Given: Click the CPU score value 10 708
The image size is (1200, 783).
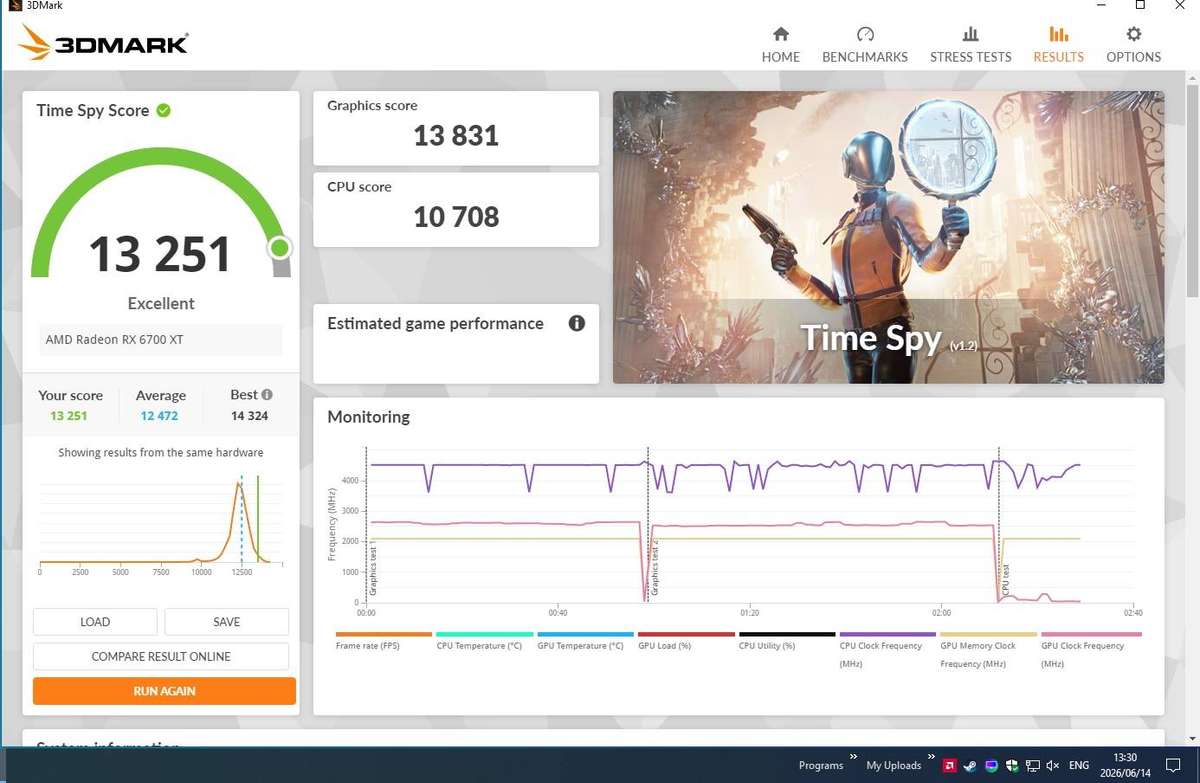Looking at the screenshot, I should pos(456,217).
